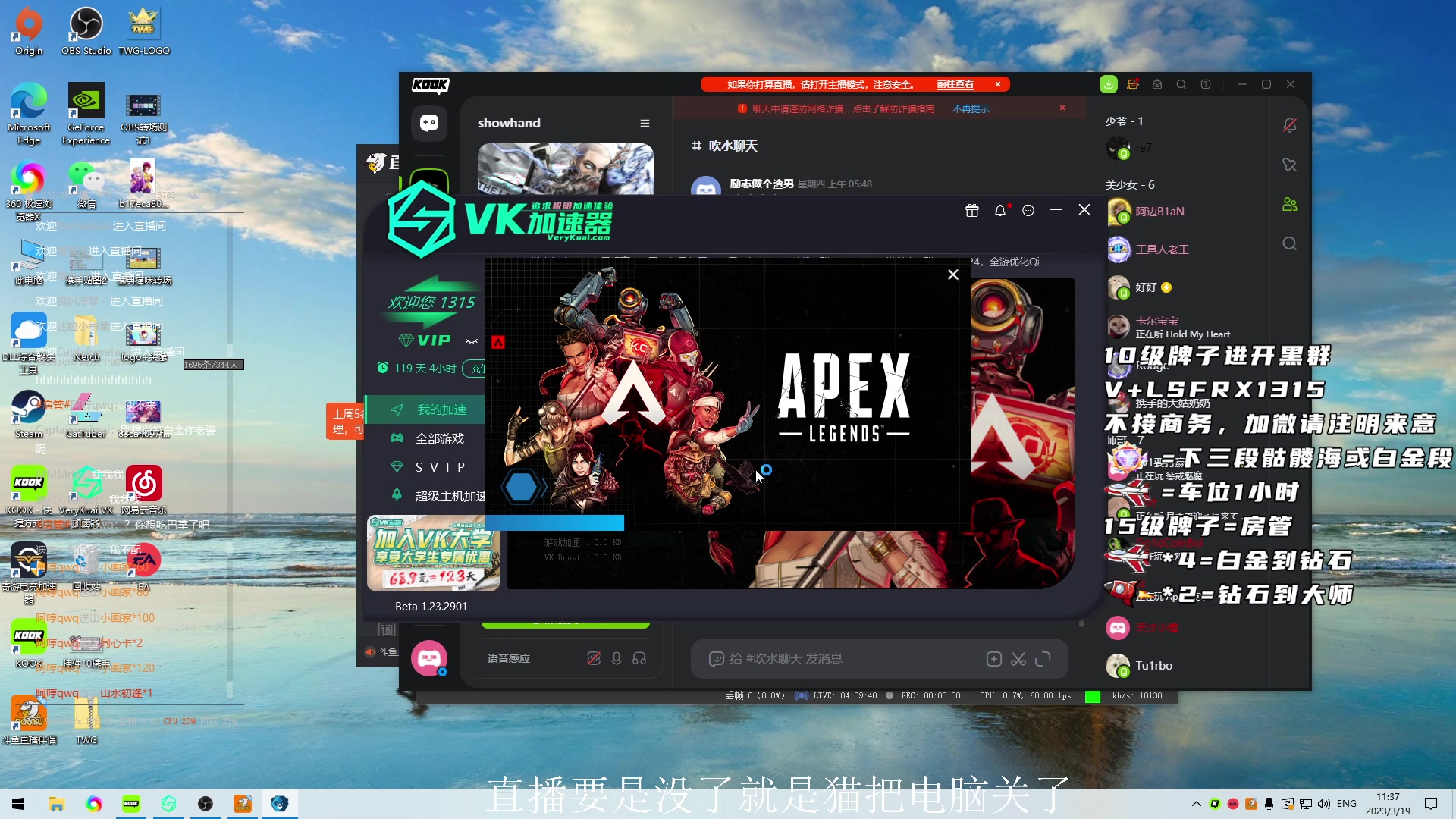Viewport: 1456px width, 819px height.
Task: Click 不再提示 in fraud warning
Action: [971, 108]
